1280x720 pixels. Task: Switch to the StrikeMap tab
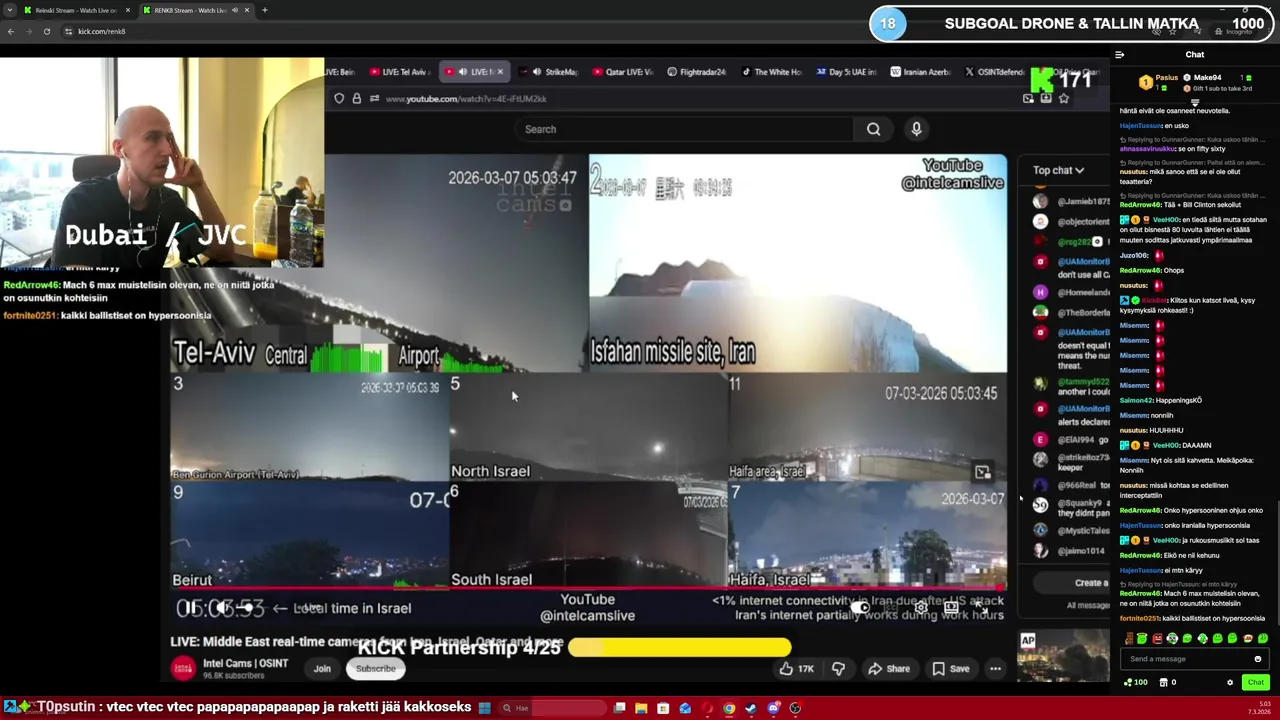click(x=550, y=72)
